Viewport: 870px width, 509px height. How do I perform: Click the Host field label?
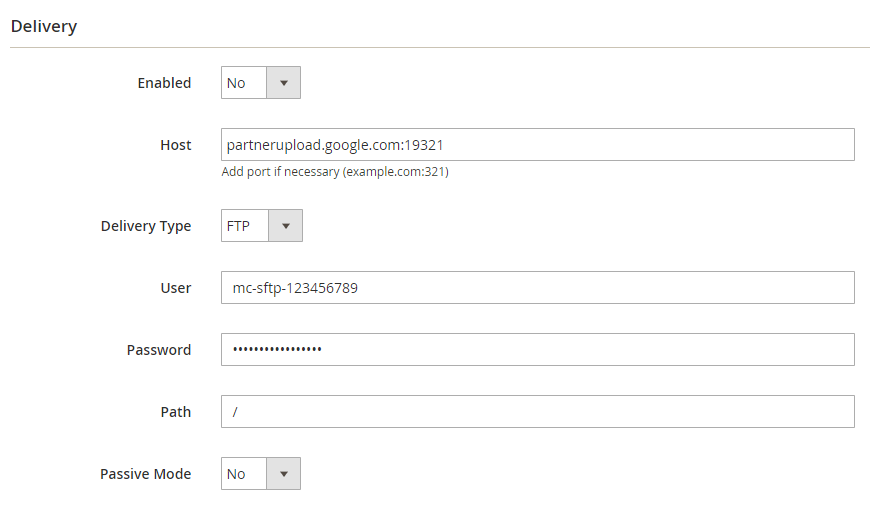(175, 145)
